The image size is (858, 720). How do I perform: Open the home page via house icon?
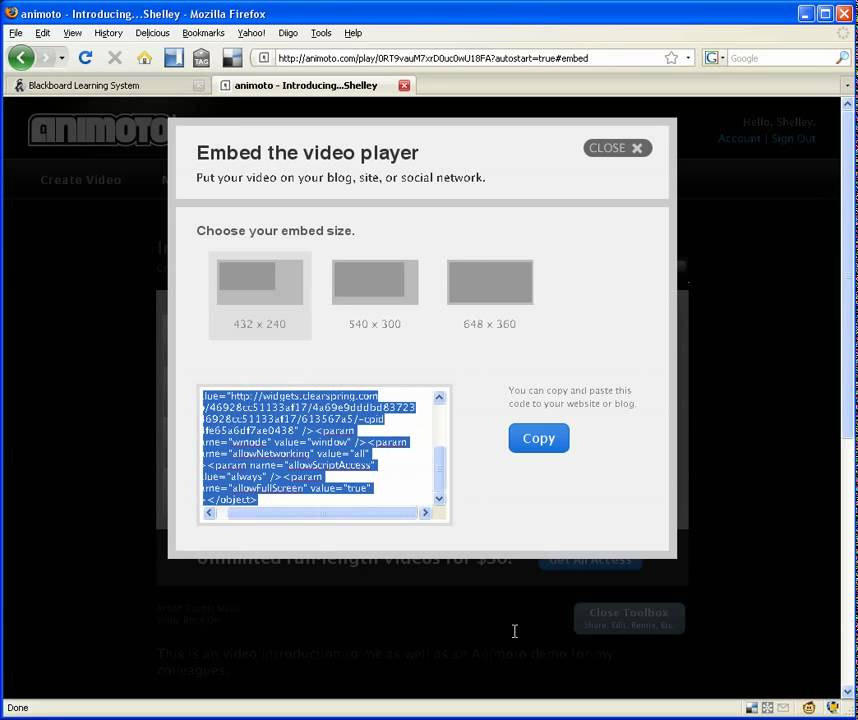144,57
